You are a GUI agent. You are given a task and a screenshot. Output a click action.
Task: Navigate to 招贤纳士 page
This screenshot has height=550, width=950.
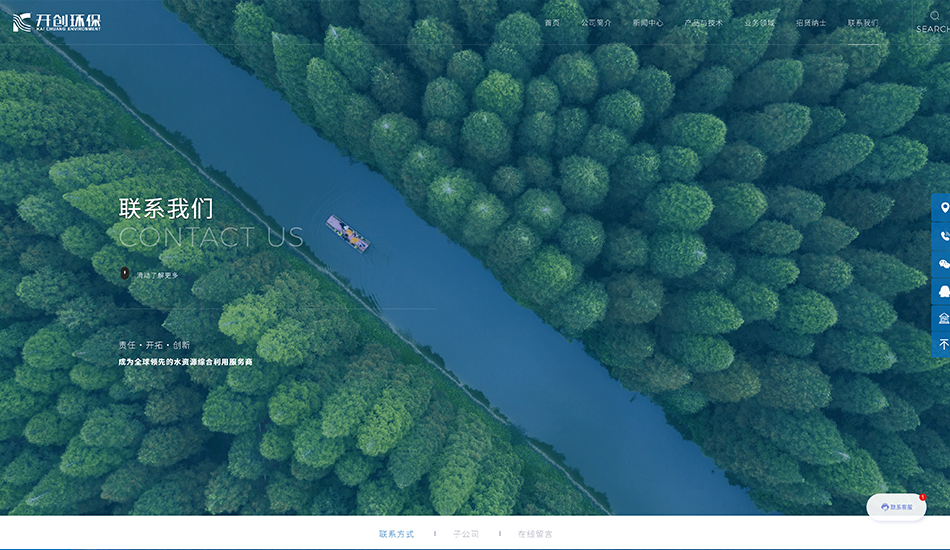pyautogui.click(x=811, y=23)
